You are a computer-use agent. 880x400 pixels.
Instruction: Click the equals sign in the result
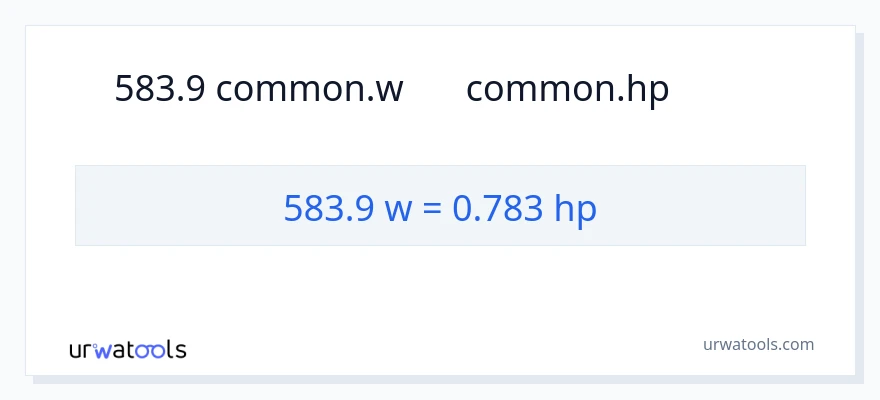point(435,208)
